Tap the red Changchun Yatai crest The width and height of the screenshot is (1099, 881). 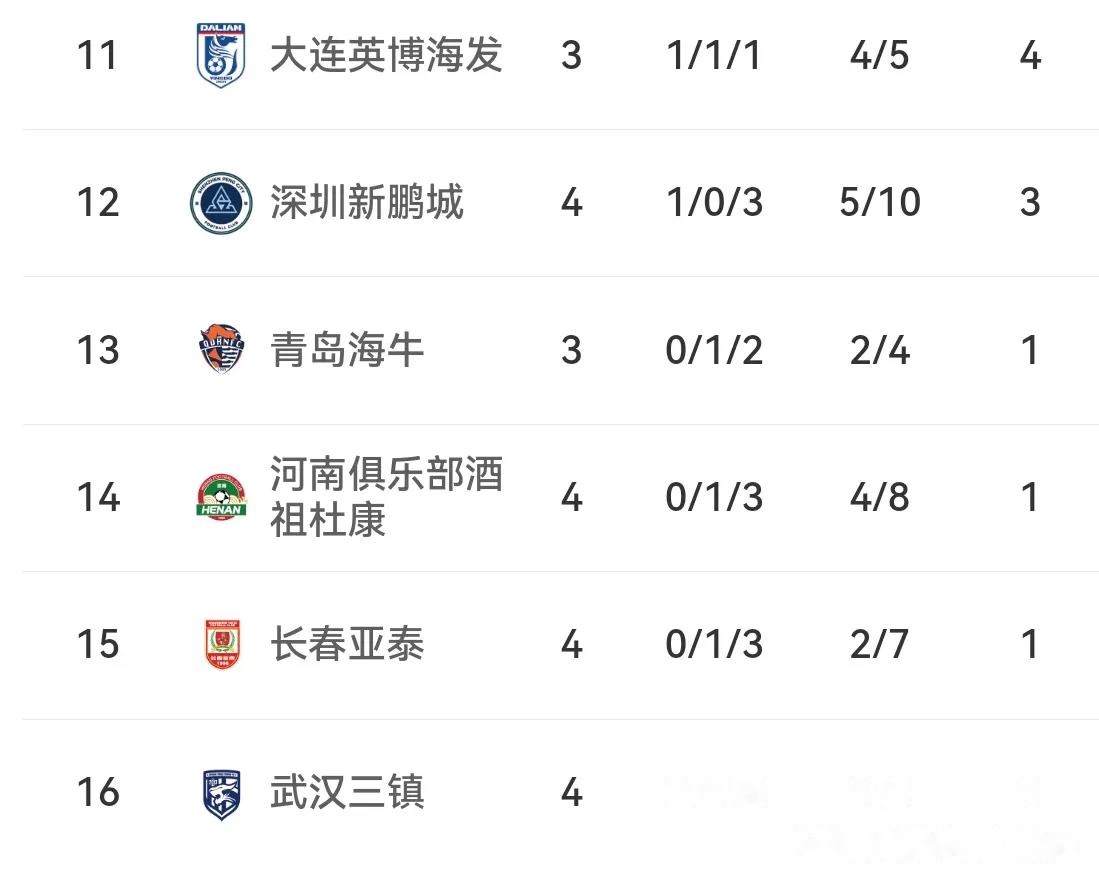coord(220,645)
